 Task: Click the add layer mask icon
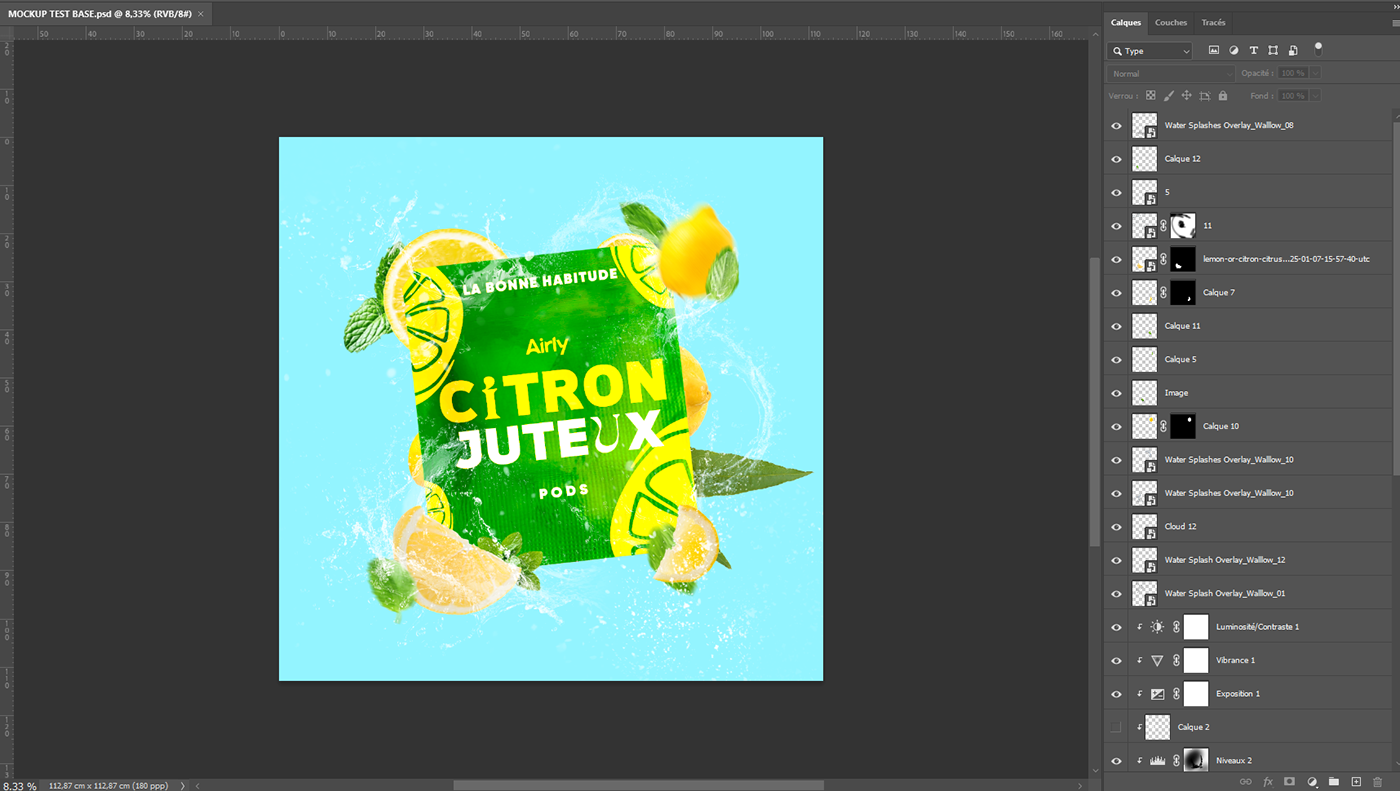[x=1289, y=782]
